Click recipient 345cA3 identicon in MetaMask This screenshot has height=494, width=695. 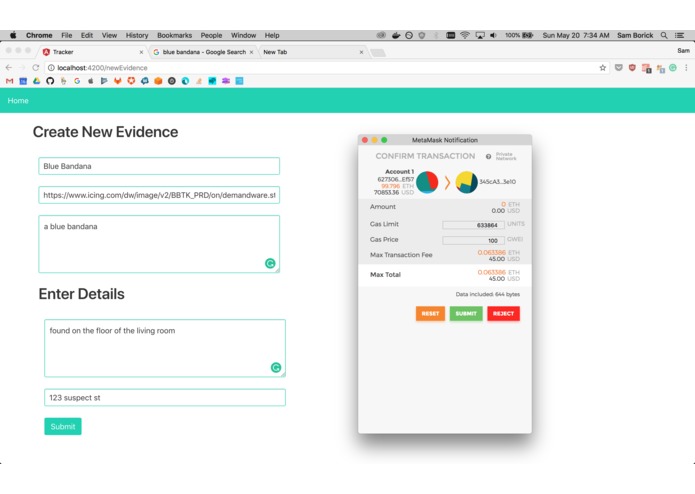click(x=467, y=182)
